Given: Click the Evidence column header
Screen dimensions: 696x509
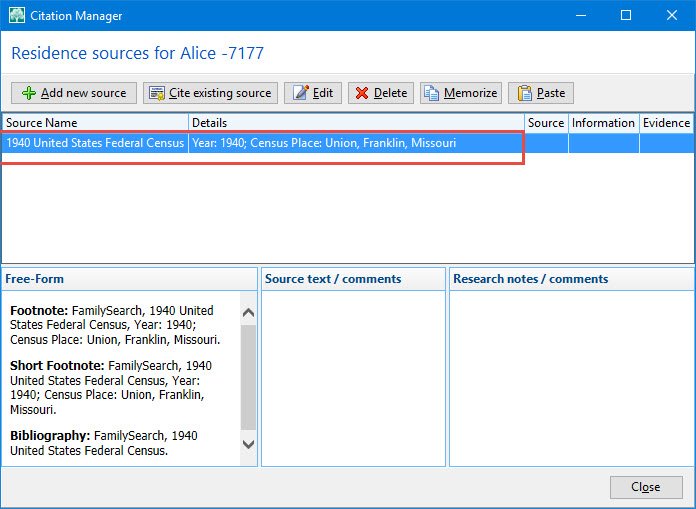Looking at the screenshot, I should point(666,123).
